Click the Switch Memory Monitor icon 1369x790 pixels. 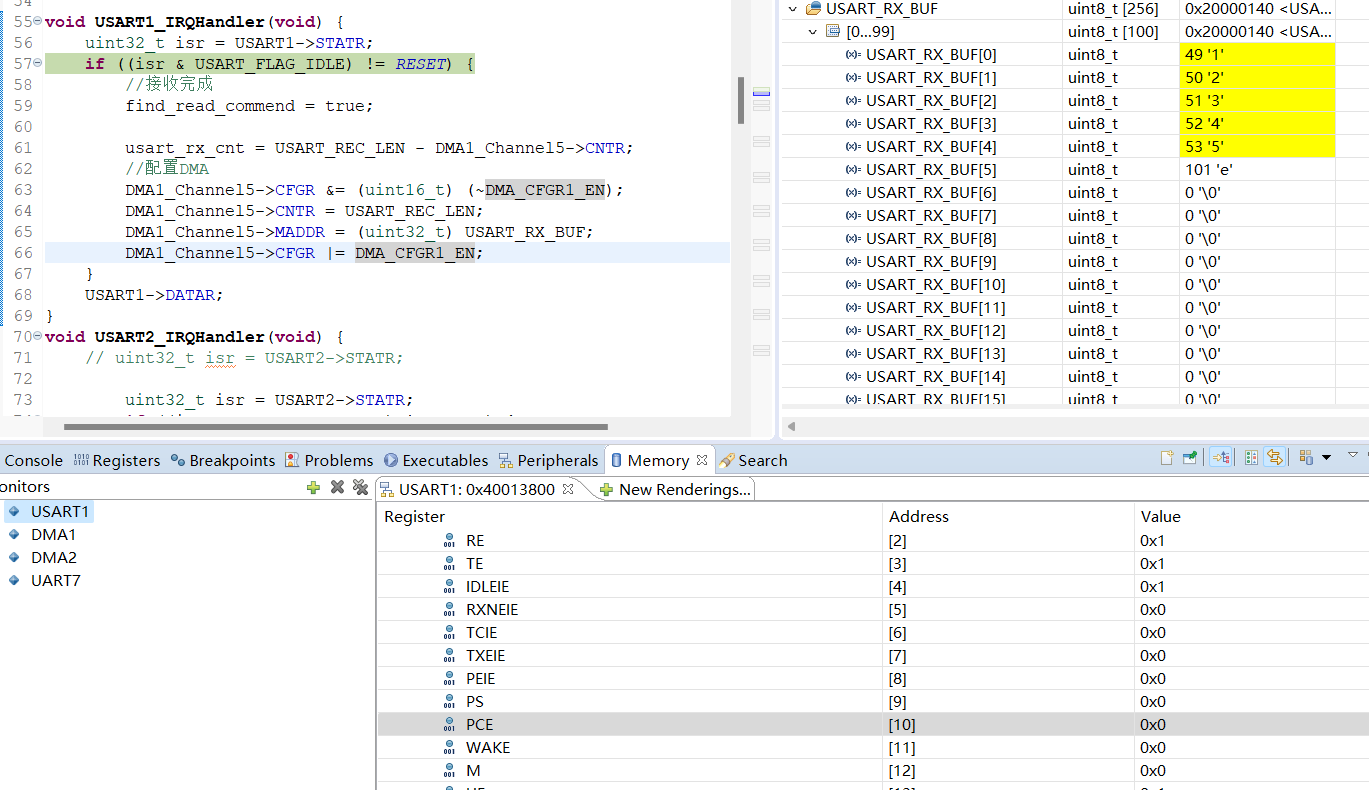click(1306, 458)
